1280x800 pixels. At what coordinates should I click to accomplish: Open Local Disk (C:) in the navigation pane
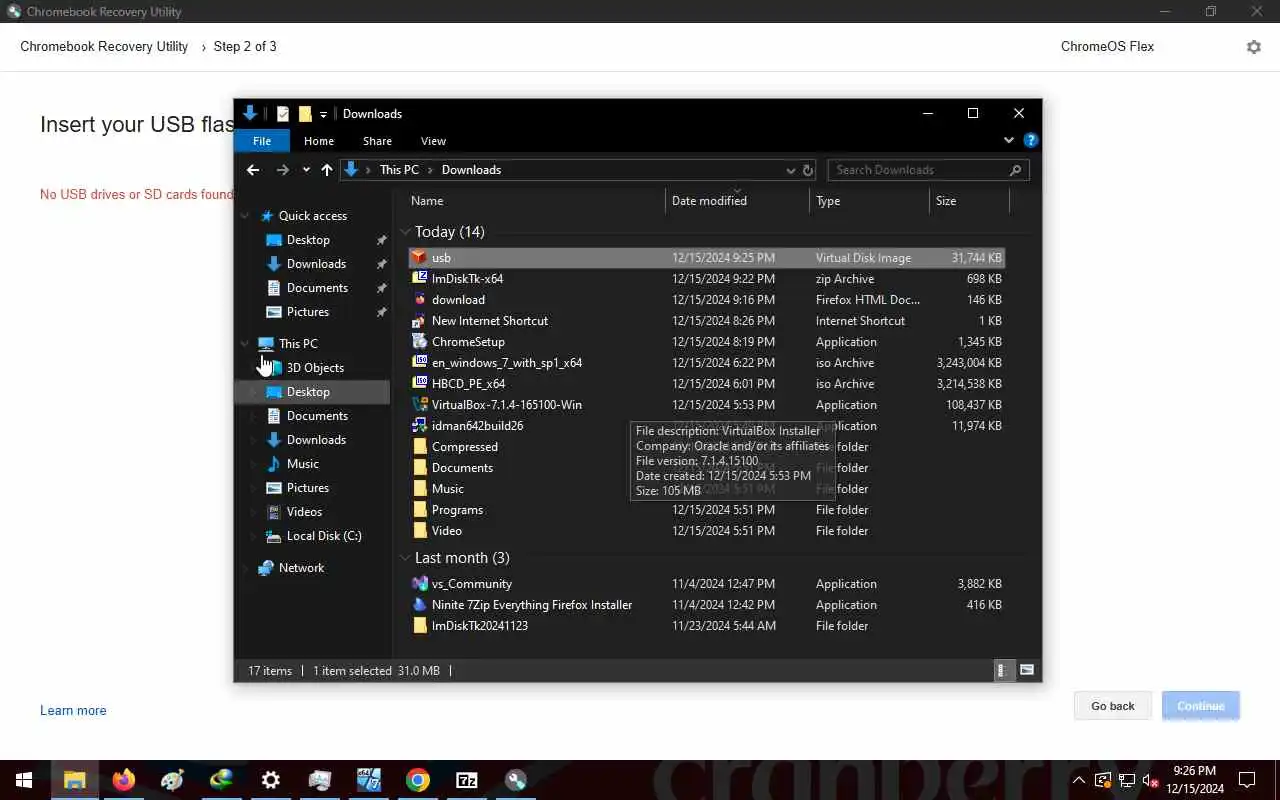click(x=323, y=536)
